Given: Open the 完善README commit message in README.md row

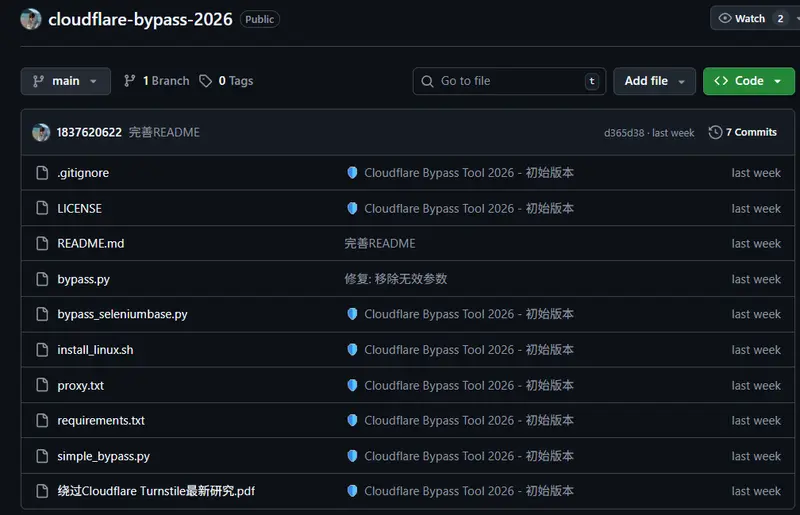Looking at the screenshot, I should coord(380,243).
